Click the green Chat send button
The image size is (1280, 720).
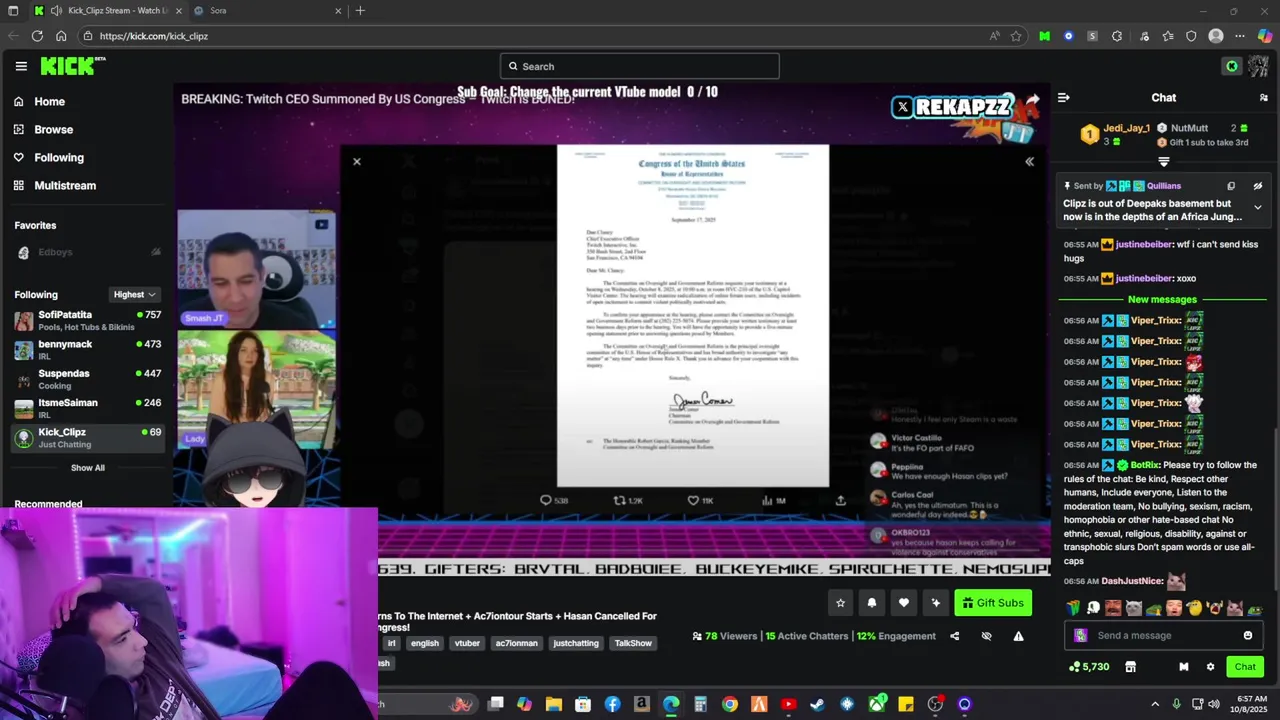1245,667
